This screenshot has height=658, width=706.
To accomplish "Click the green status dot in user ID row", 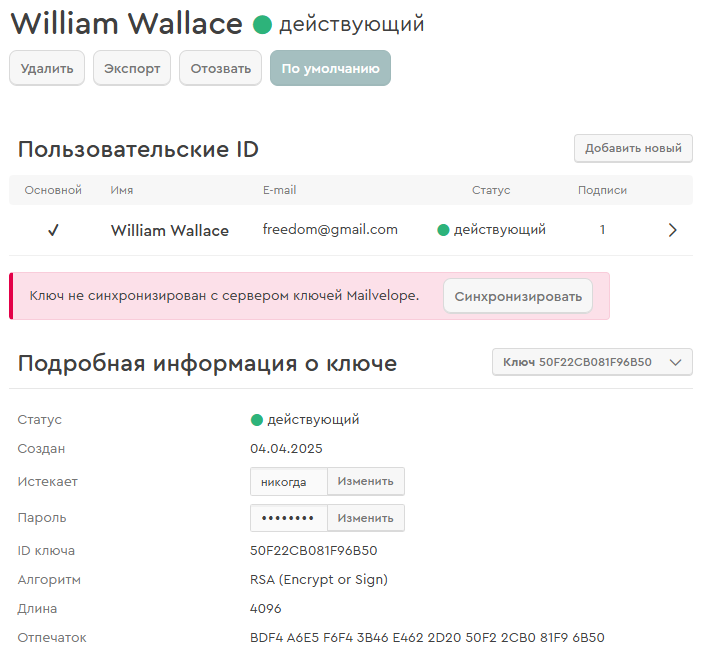I will (443, 230).
